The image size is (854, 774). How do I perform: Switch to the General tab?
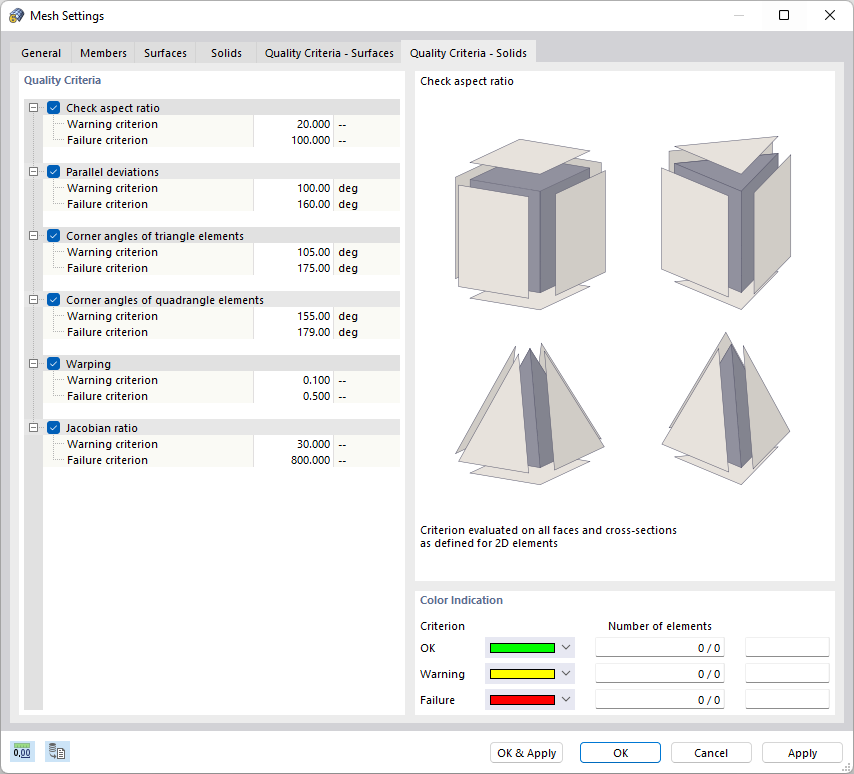41,53
